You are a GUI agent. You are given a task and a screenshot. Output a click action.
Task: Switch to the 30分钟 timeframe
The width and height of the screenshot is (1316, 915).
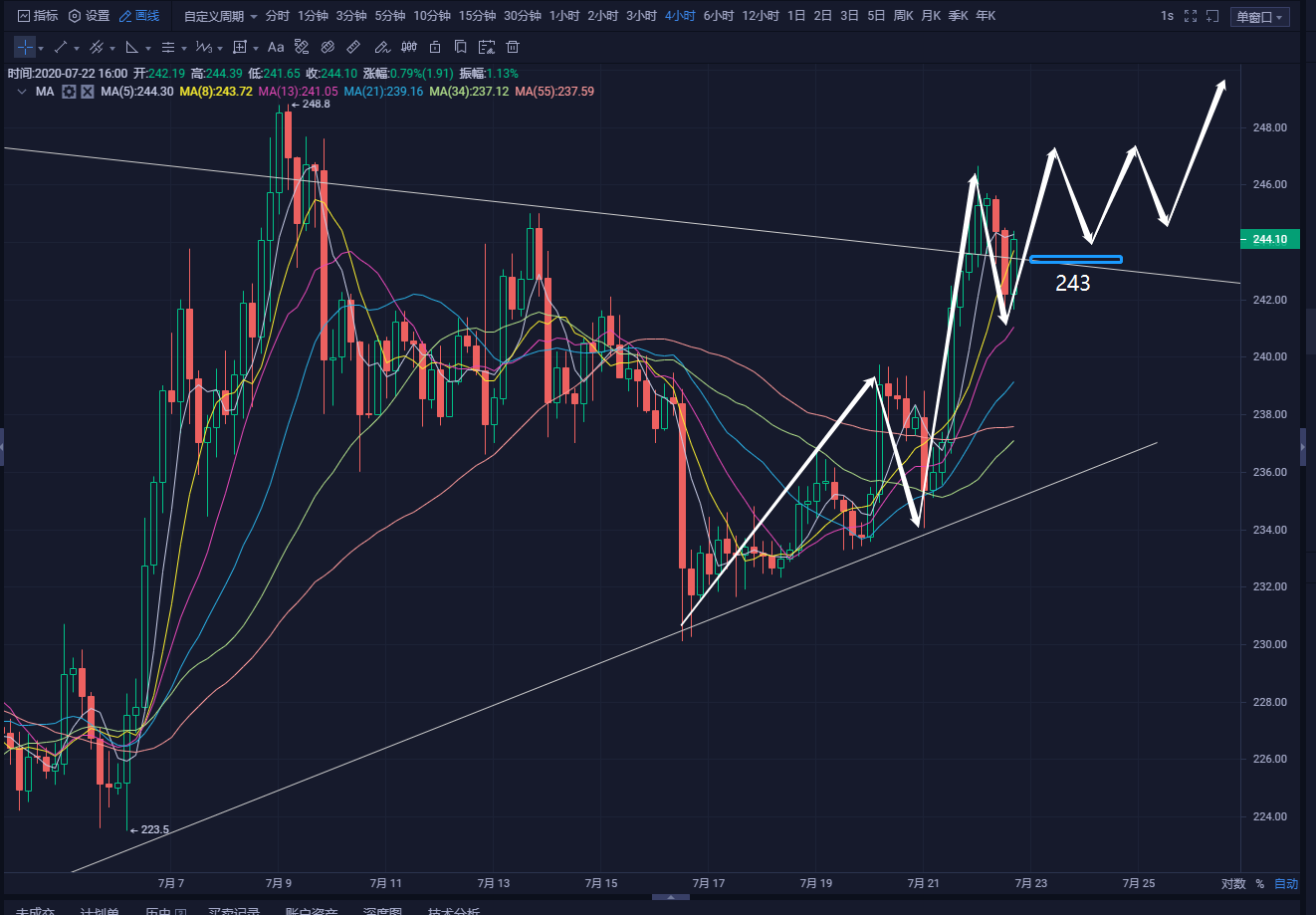pyautogui.click(x=523, y=16)
